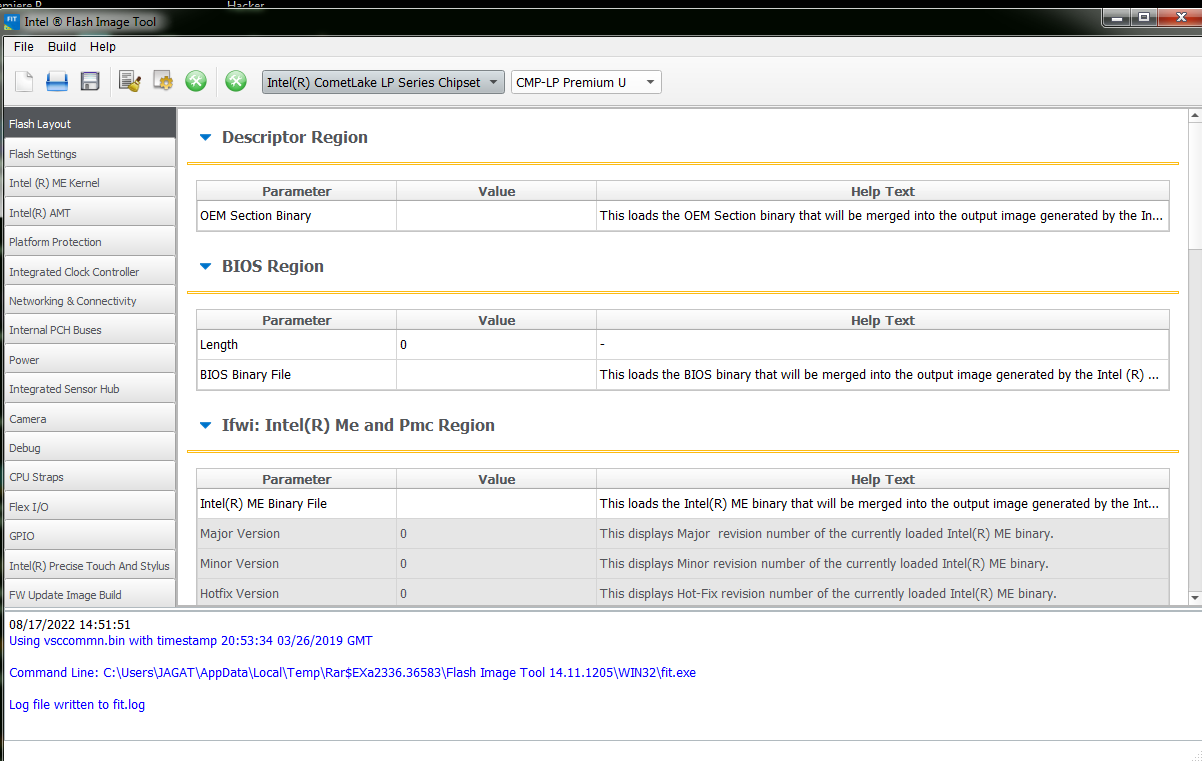Viewport: 1202px width, 761px height.
Task: Switch to Flex I/O tab
Action: pos(89,507)
